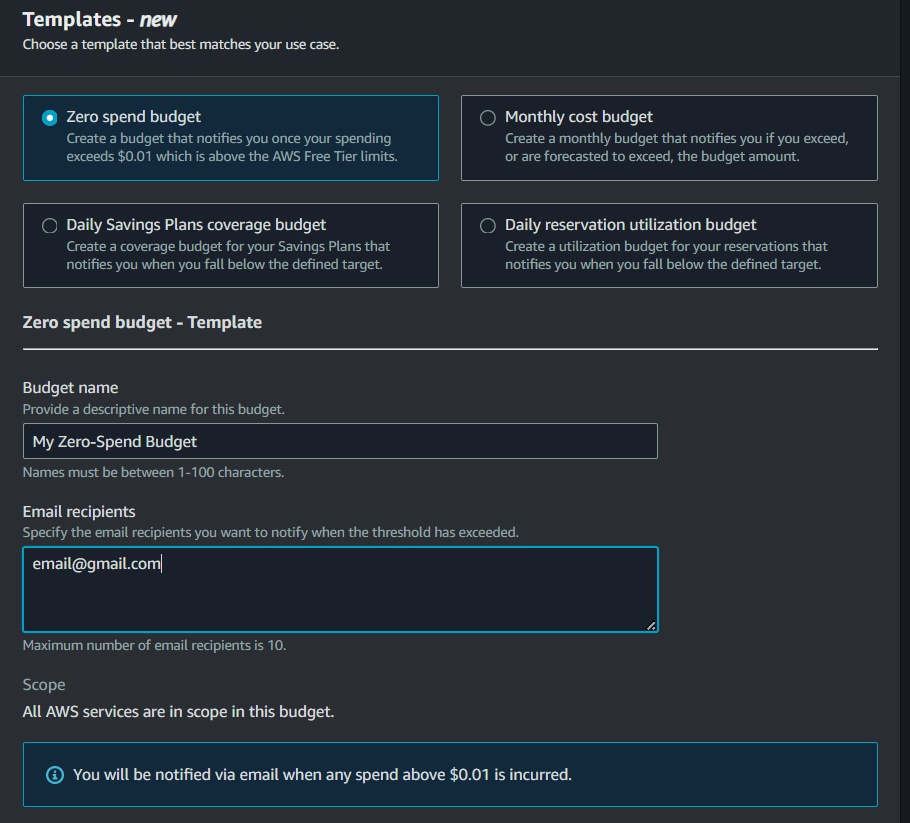910x823 pixels.
Task: Select the Zero spend budget radio button
Action: [x=50, y=118]
